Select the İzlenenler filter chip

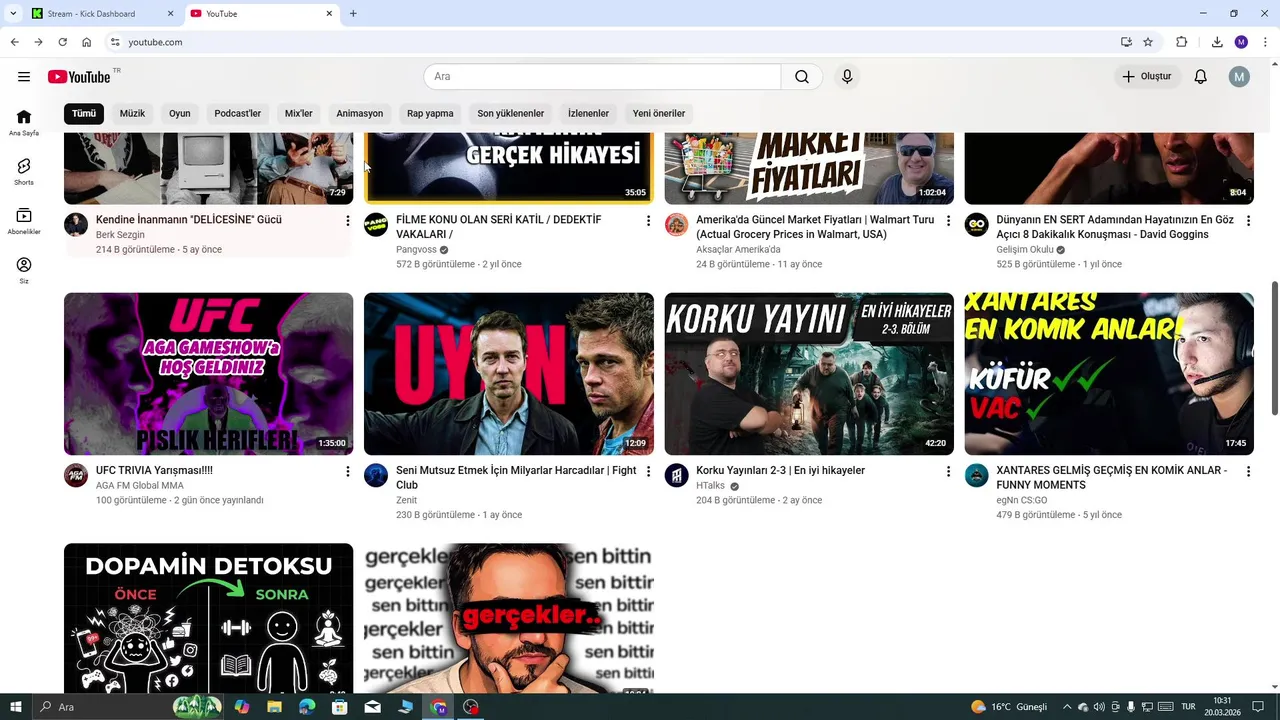(588, 113)
